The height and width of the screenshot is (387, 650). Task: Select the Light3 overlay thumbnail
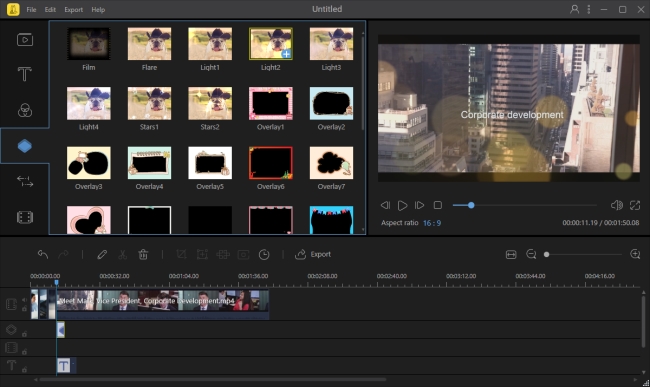331,44
